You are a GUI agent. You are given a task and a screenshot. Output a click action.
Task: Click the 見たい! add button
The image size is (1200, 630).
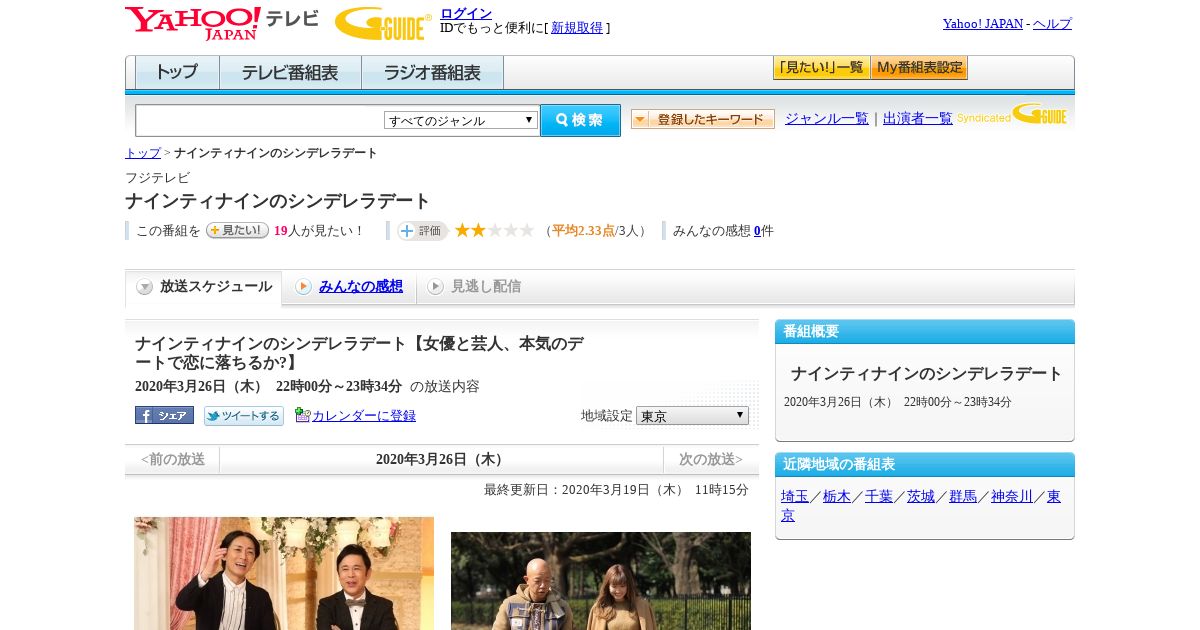[x=237, y=230]
